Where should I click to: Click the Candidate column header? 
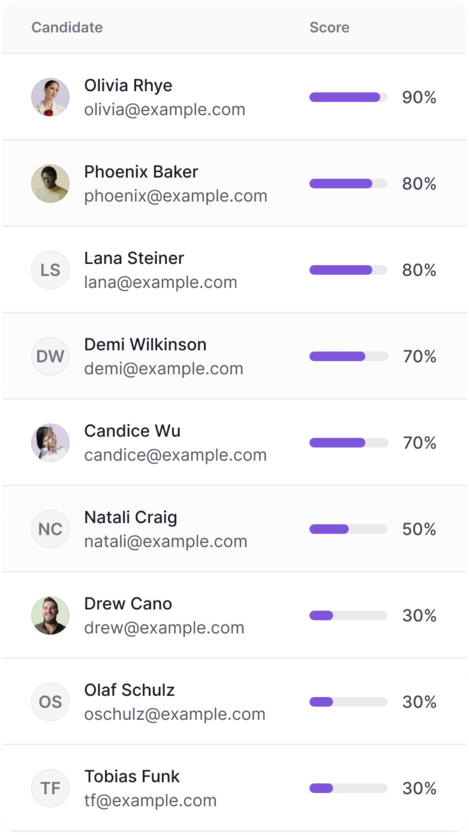pos(67,27)
